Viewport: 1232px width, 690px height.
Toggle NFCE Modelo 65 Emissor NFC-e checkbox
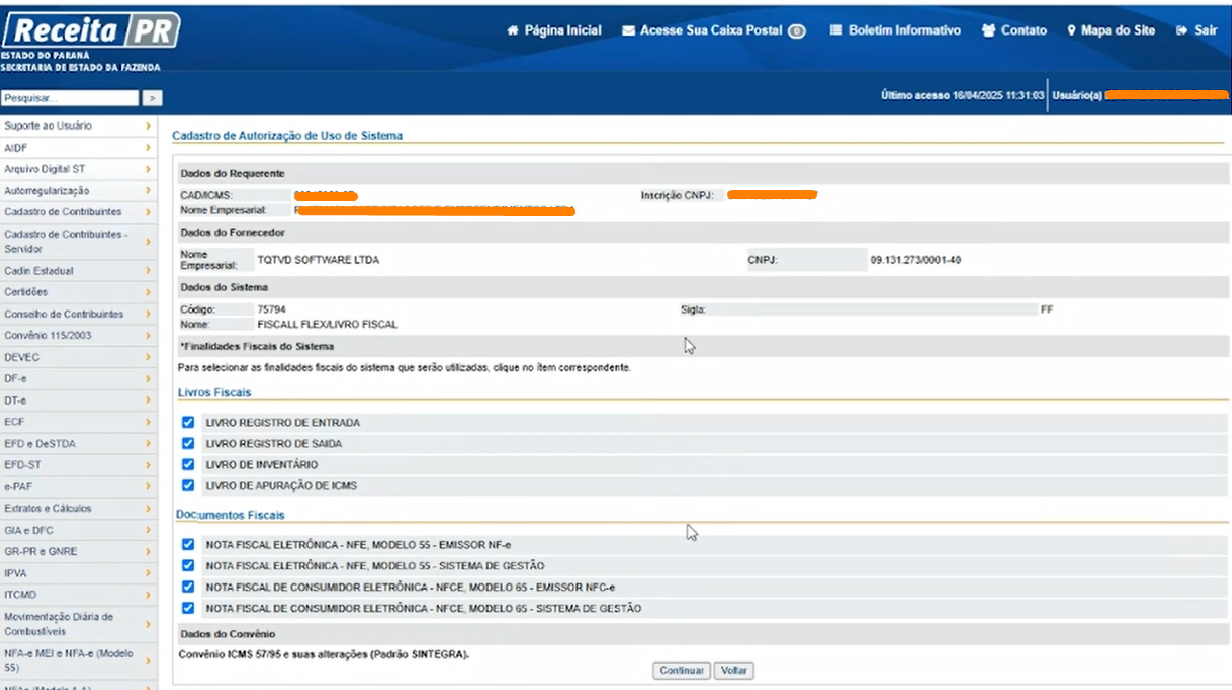point(188,587)
